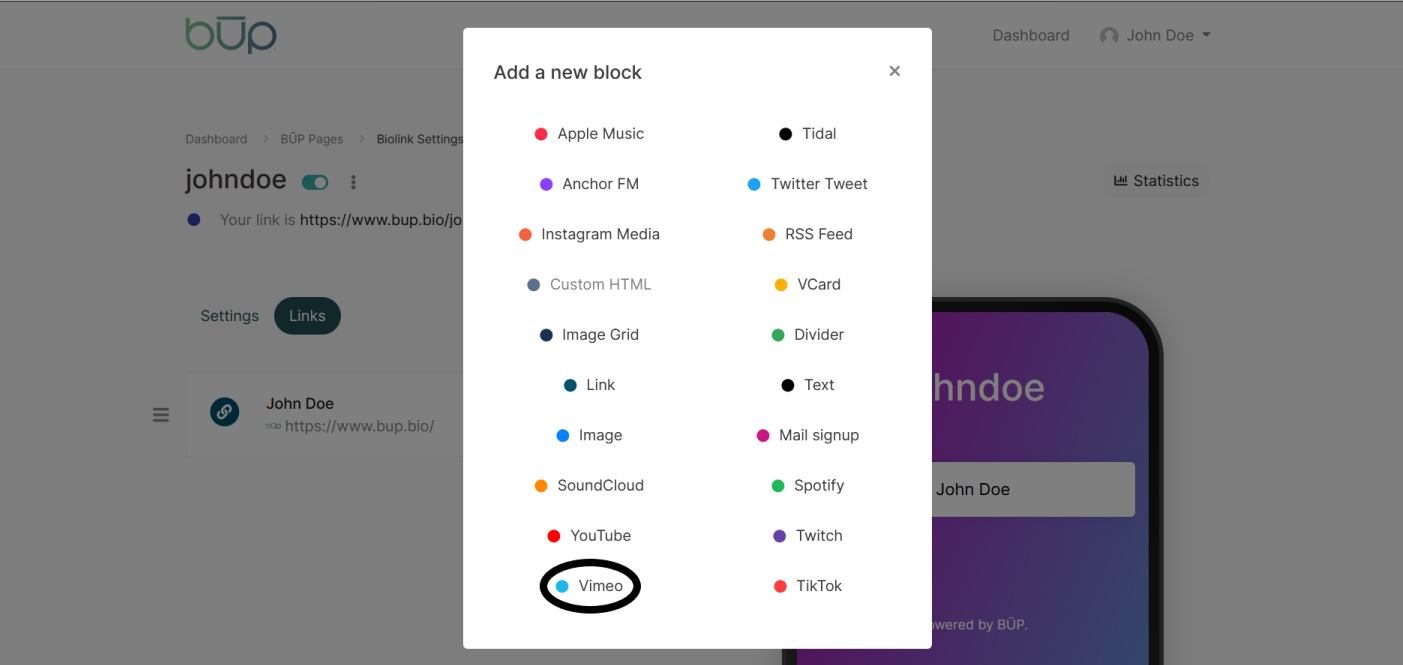Add a Text block
Screen dimensions: 1403x665
pos(807,385)
